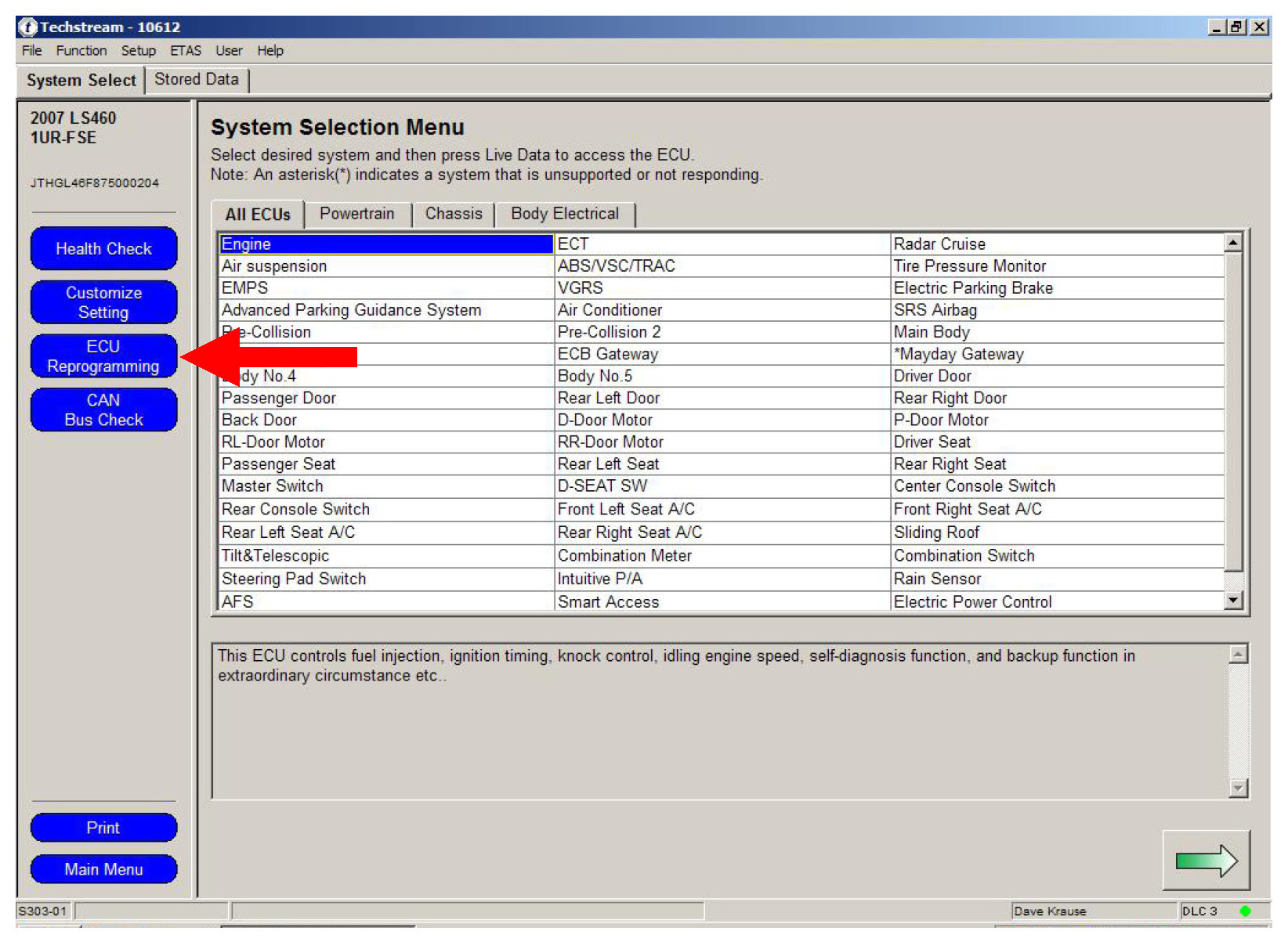Start the CAN Bus Check
Screen dimensions: 1288x942
pos(103,410)
